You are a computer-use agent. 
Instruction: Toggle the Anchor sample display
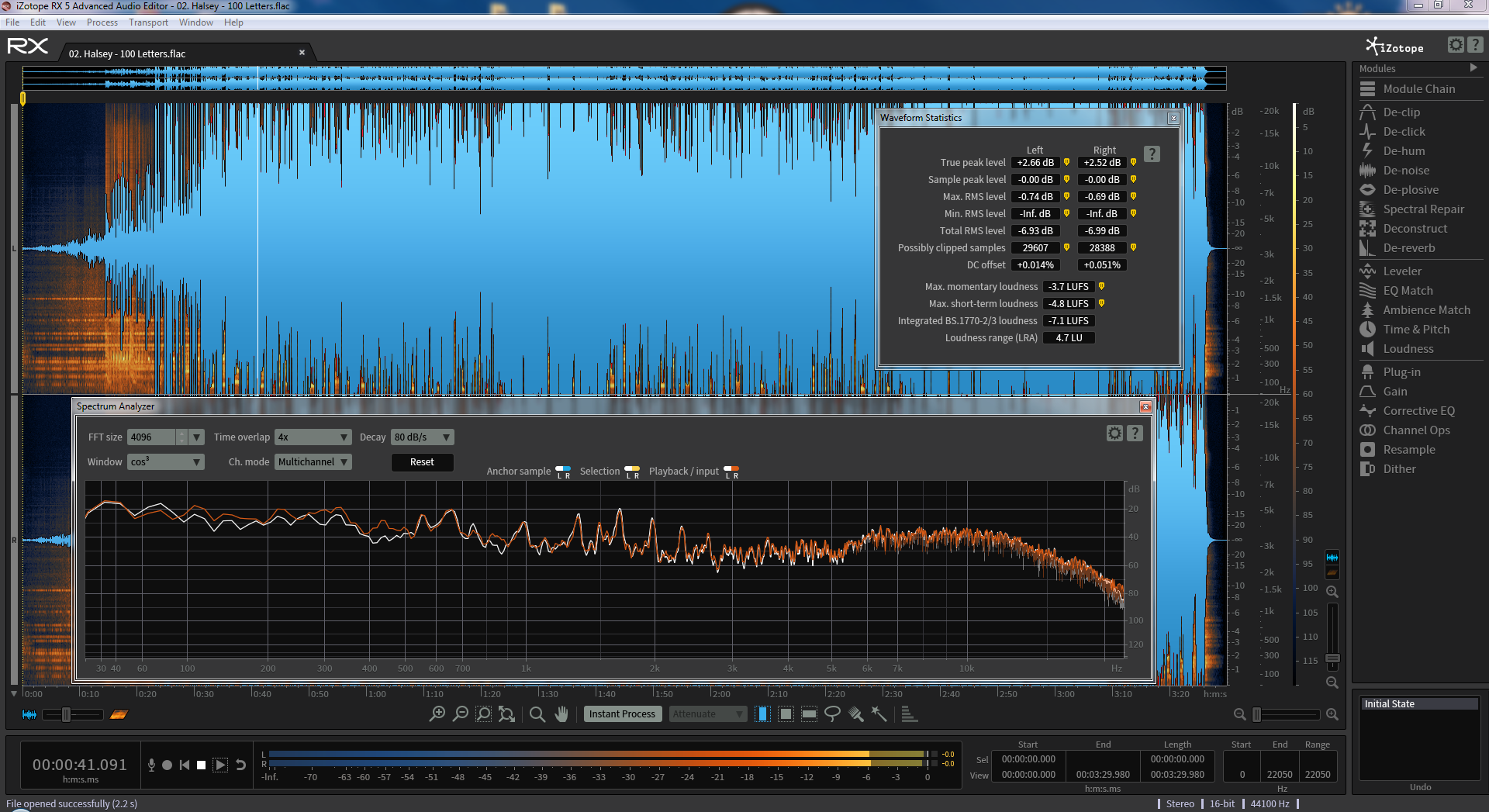pyautogui.click(x=563, y=470)
